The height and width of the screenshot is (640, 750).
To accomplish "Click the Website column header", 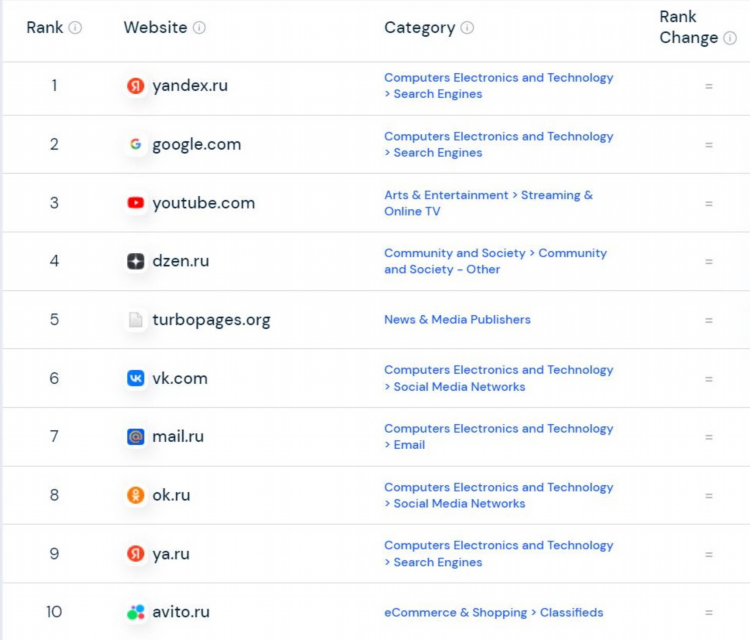I will [x=155, y=28].
